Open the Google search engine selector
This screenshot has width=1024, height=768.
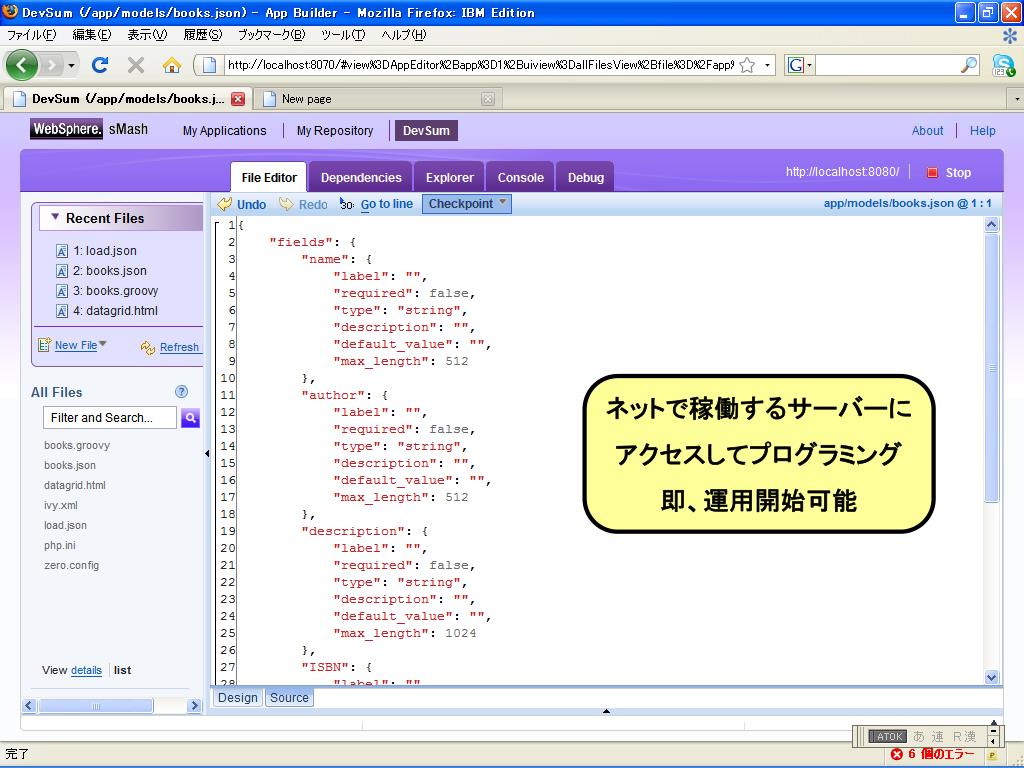coord(800,65)
